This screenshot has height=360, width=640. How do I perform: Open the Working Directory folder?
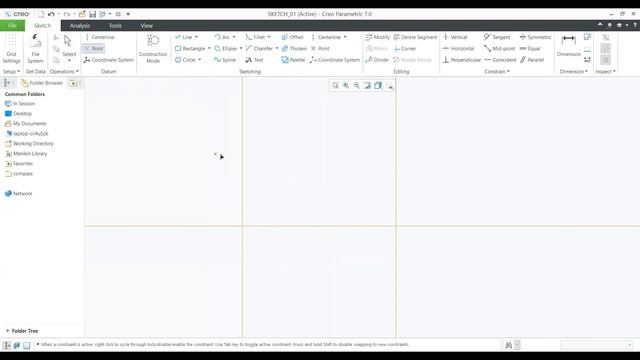(x=29, y=144)
